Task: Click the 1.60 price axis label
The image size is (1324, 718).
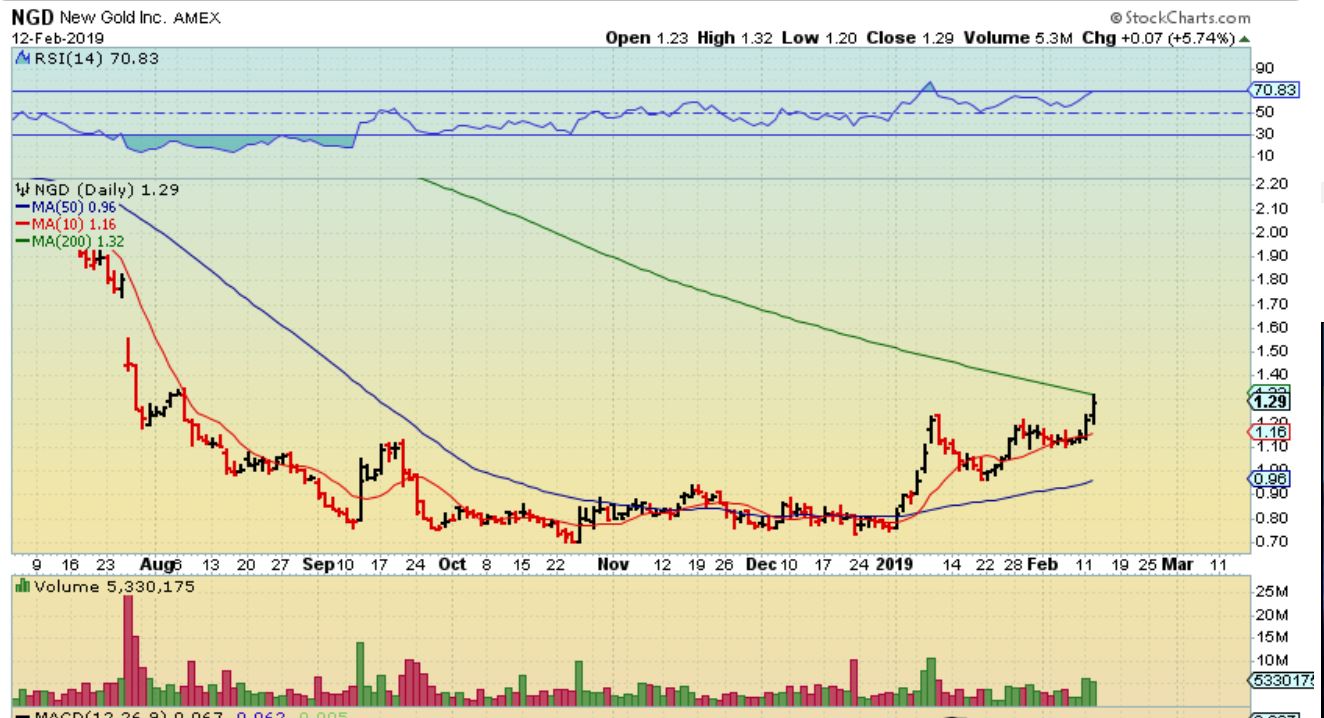Action: 1270,327
